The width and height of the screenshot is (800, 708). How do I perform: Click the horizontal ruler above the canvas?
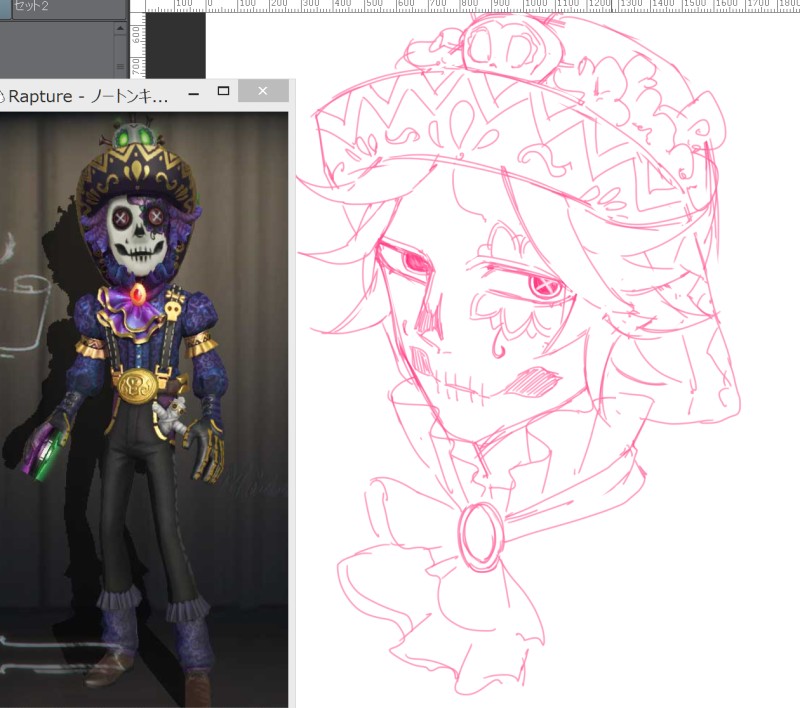472,6
